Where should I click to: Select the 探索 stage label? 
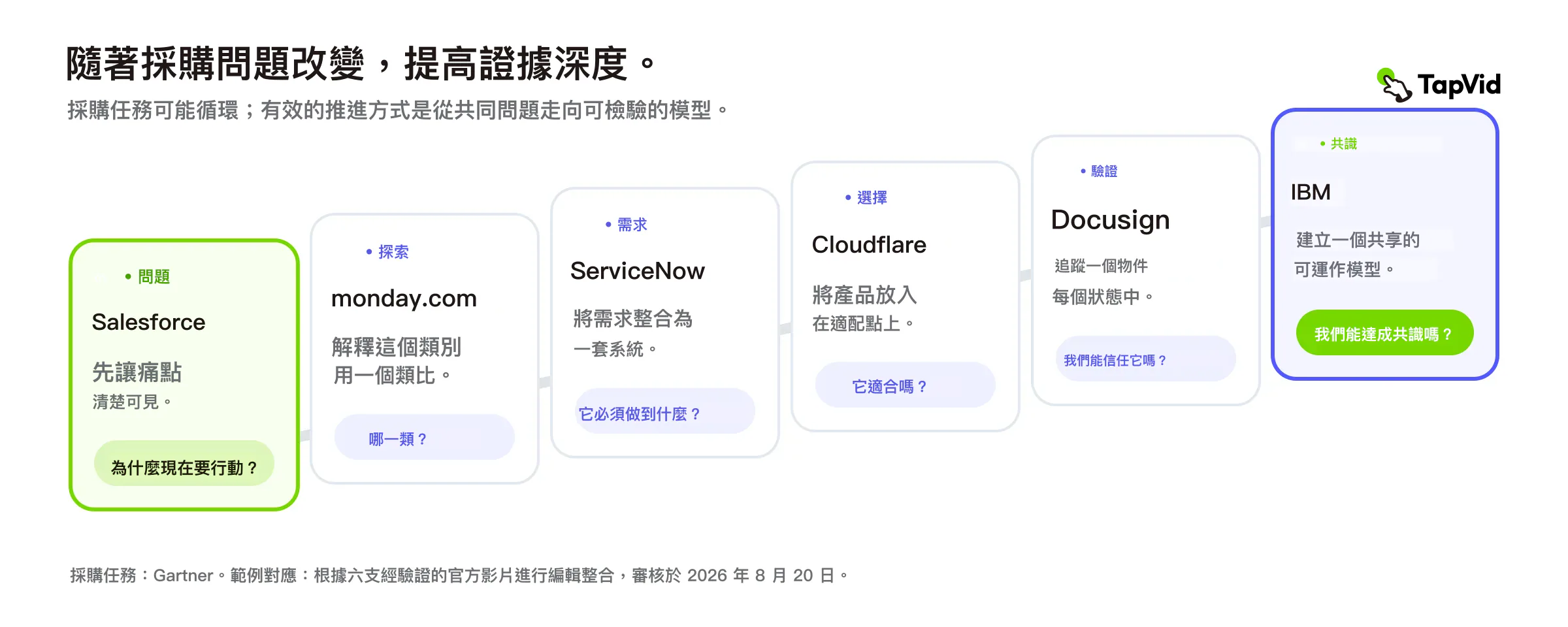point(393,252)
